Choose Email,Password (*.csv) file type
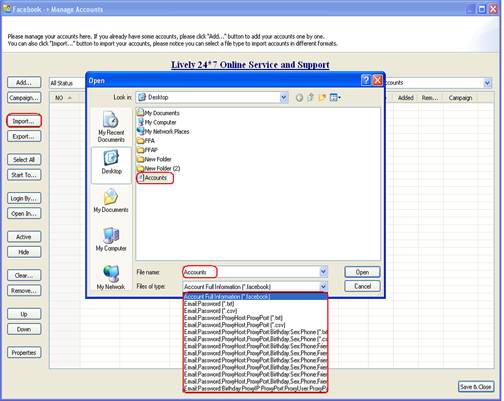The width and height of the screenshot is (504, 401). [x=255, y=311]
